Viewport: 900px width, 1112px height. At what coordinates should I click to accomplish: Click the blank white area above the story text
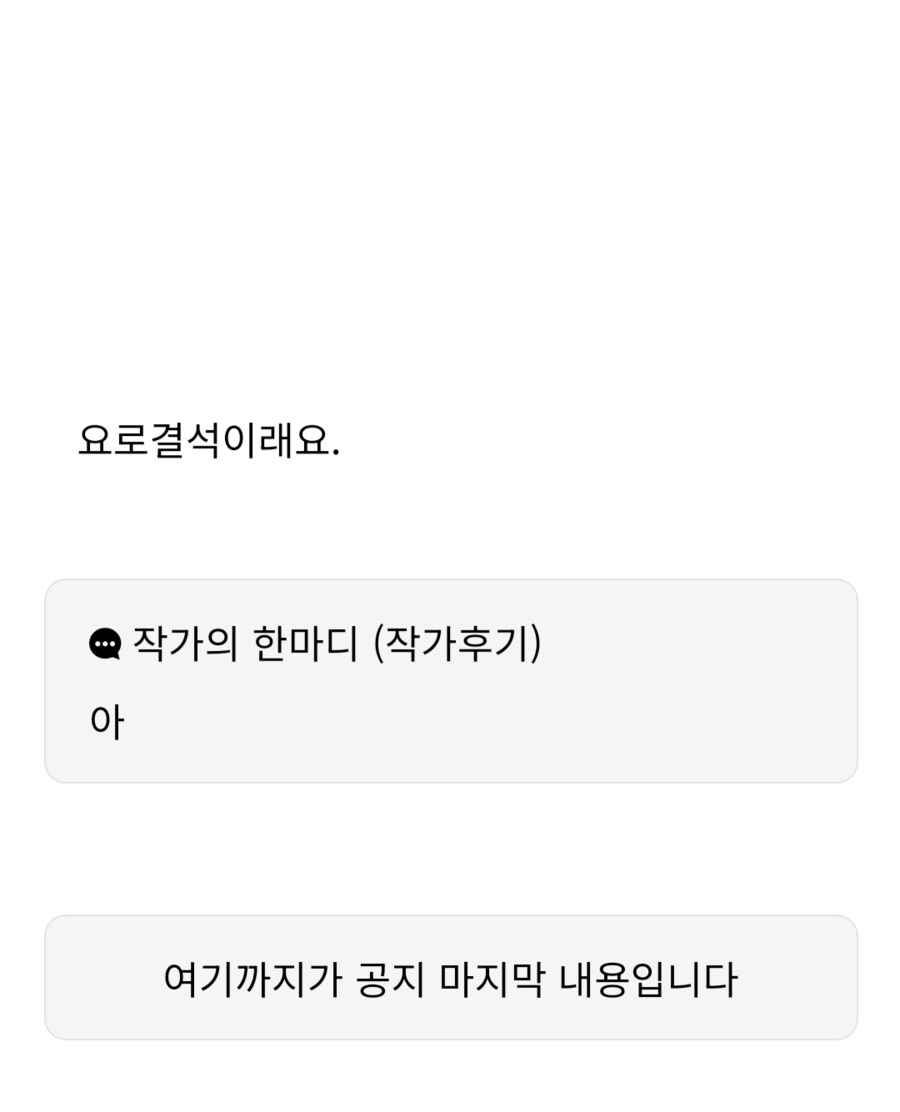(450, 200)
